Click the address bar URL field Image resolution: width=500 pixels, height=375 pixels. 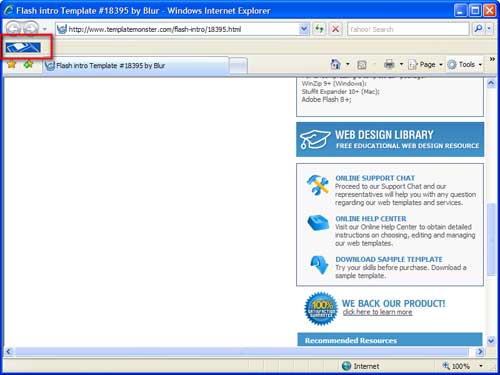click(x=178, y=29)
